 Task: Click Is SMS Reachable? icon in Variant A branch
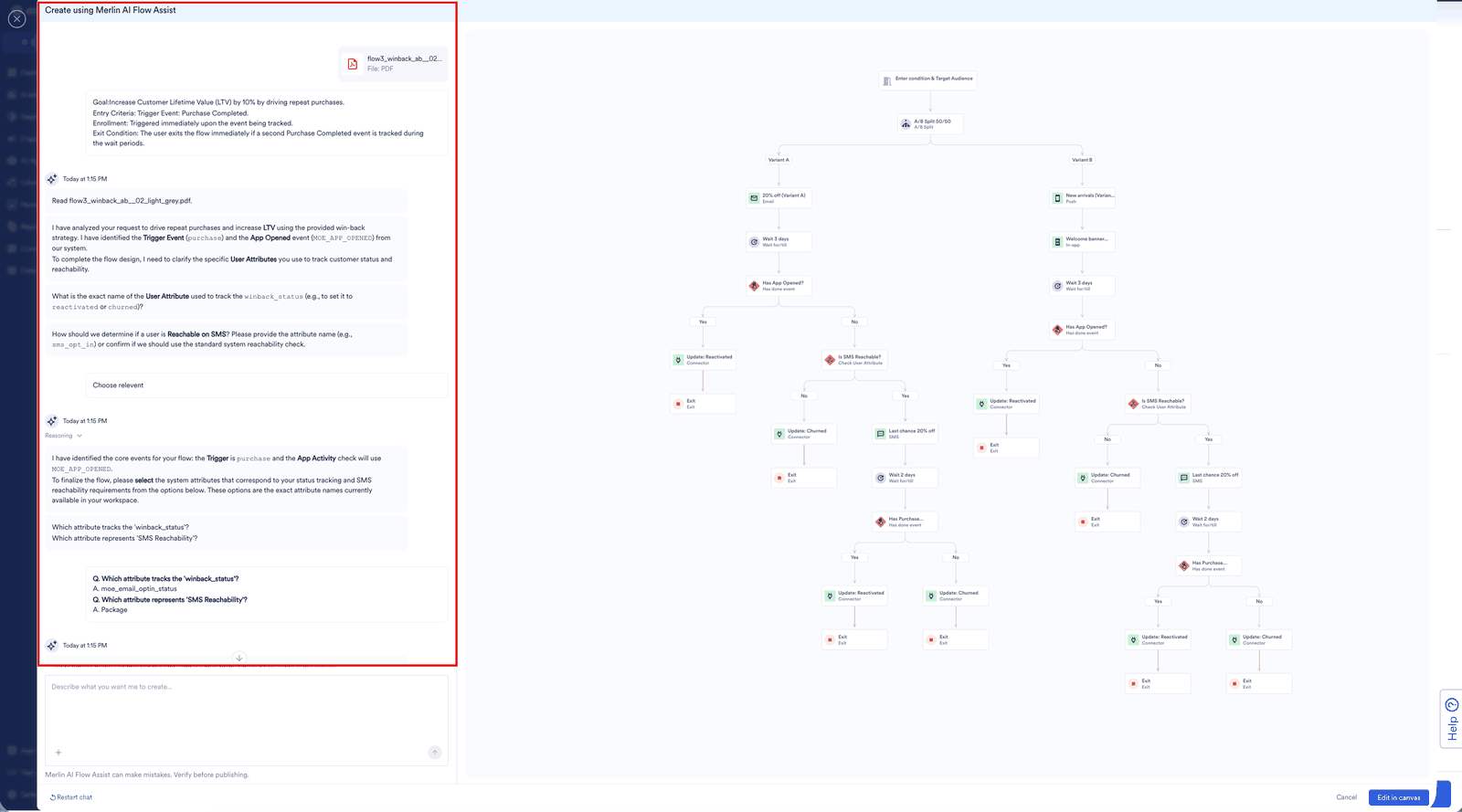(x=830, y=360)
